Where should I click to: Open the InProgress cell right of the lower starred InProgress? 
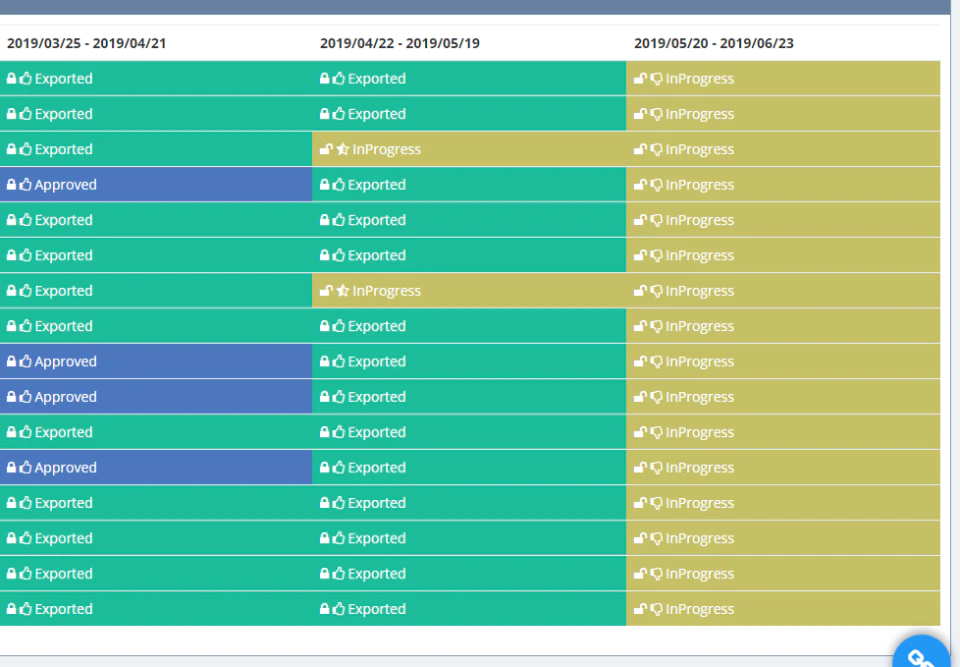tap(783, 290)
